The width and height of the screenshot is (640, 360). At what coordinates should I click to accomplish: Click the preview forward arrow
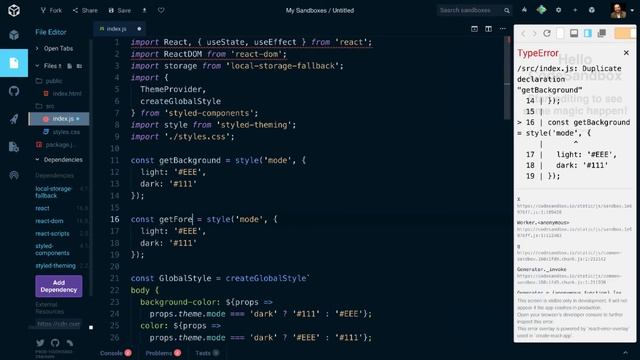(534, 33)
